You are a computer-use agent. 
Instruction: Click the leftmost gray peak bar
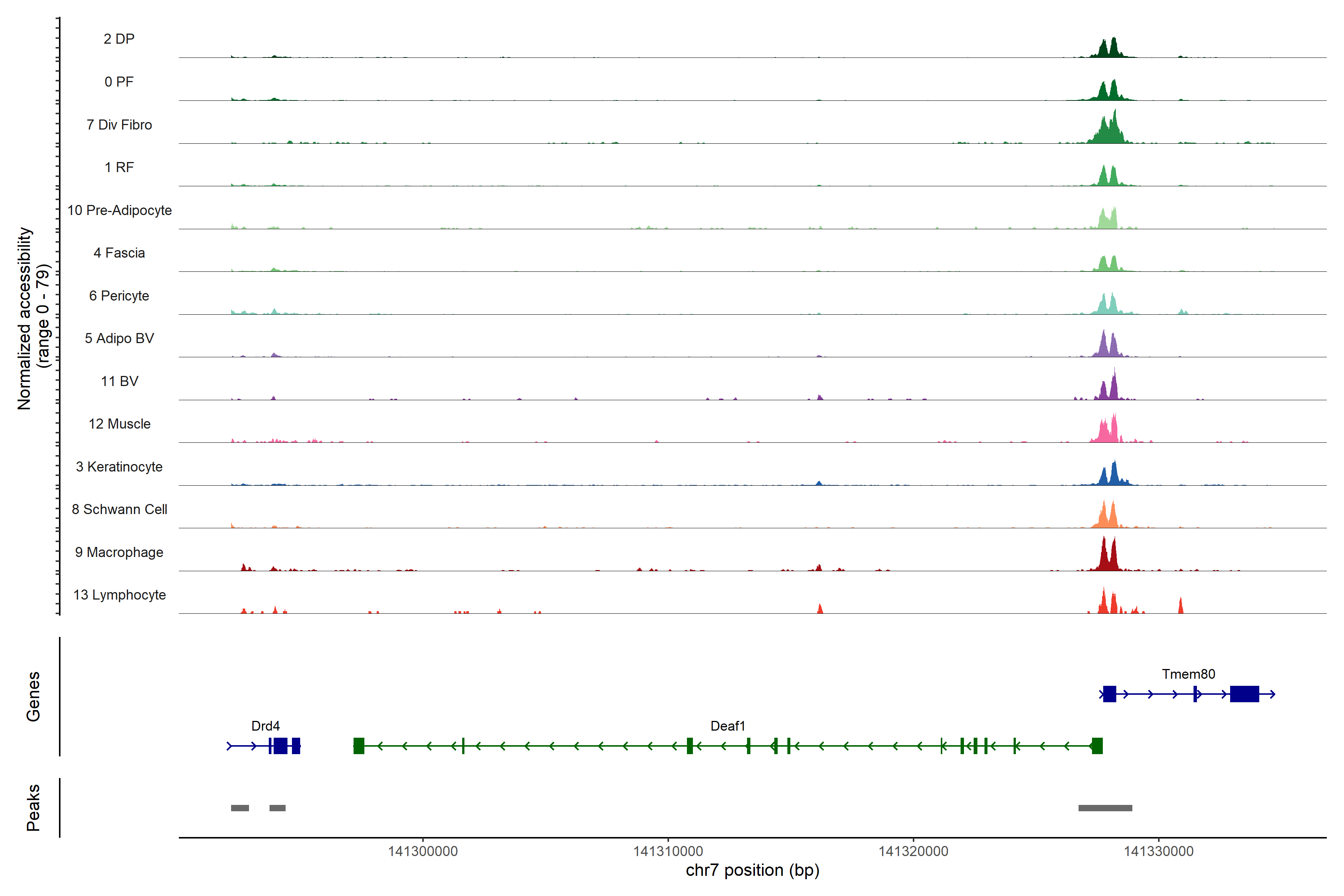(x=239, y=808)
